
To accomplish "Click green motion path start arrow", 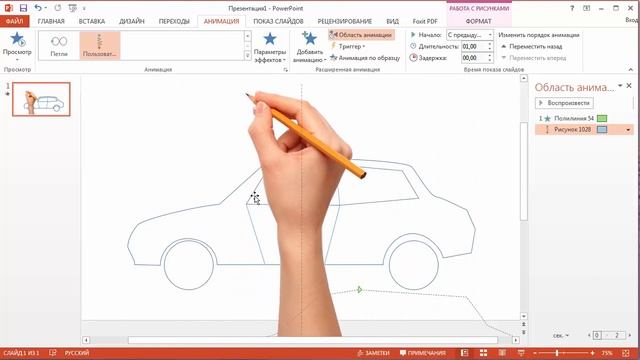I will coord(359,289).
